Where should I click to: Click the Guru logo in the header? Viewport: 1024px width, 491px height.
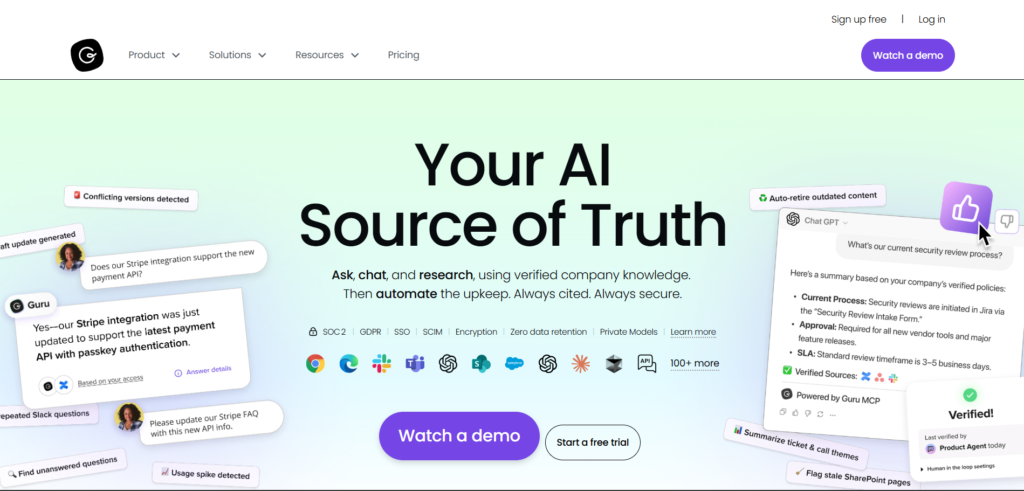[x=87, y=55]
